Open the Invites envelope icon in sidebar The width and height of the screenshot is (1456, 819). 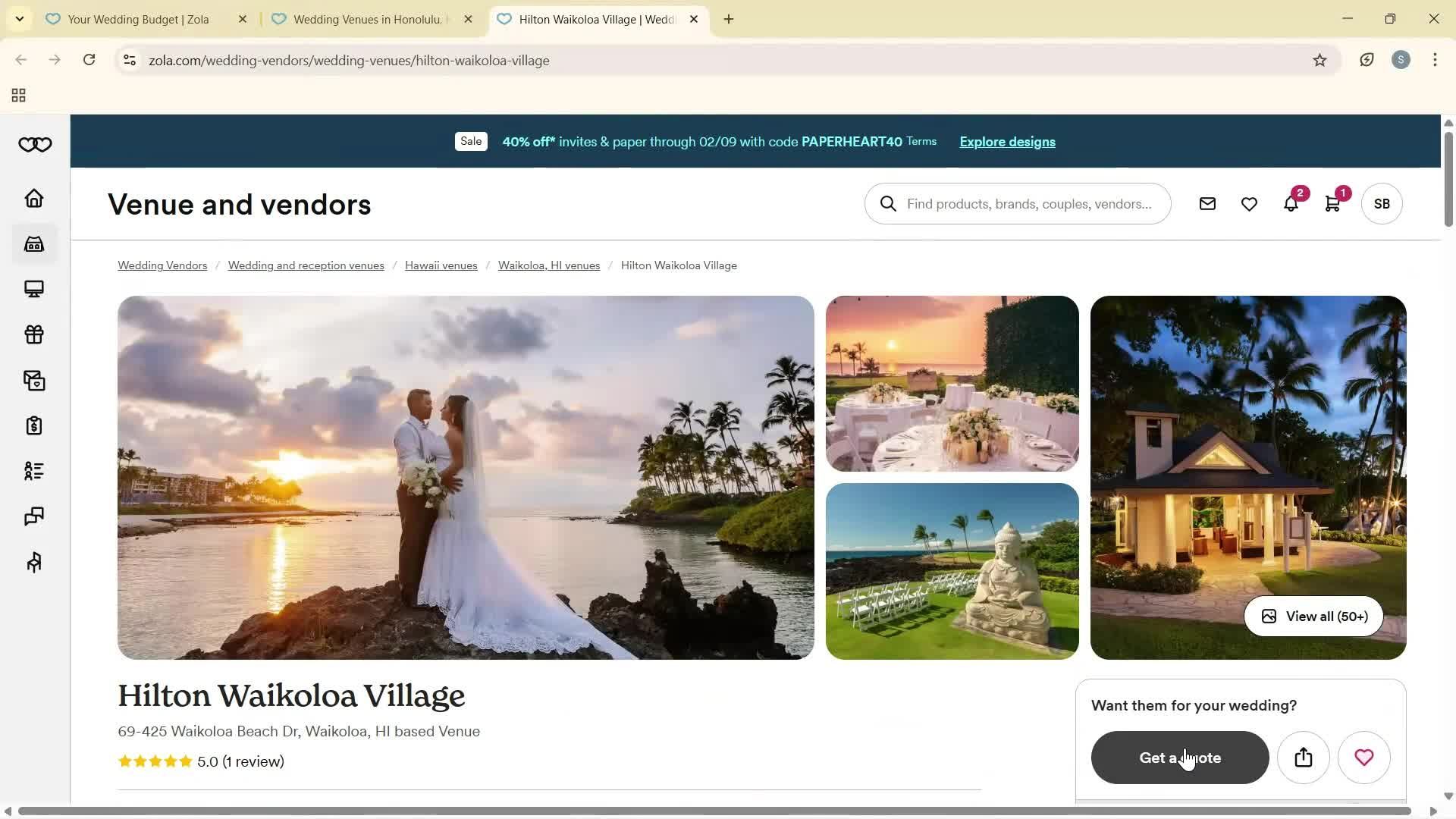(x=33, y=380)
